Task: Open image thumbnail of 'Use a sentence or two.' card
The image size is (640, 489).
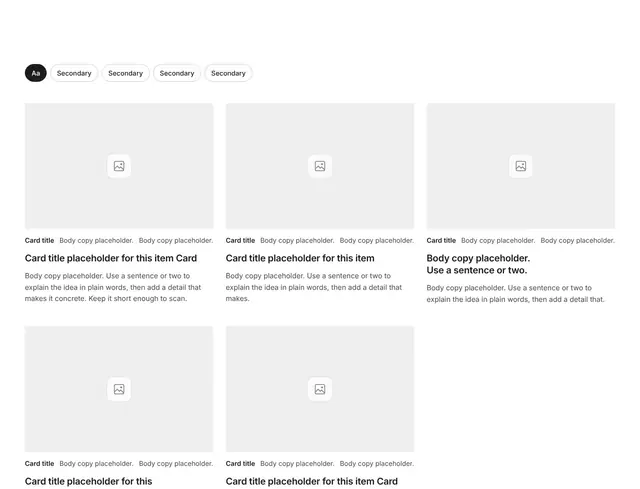Action: tap(520, 166)
